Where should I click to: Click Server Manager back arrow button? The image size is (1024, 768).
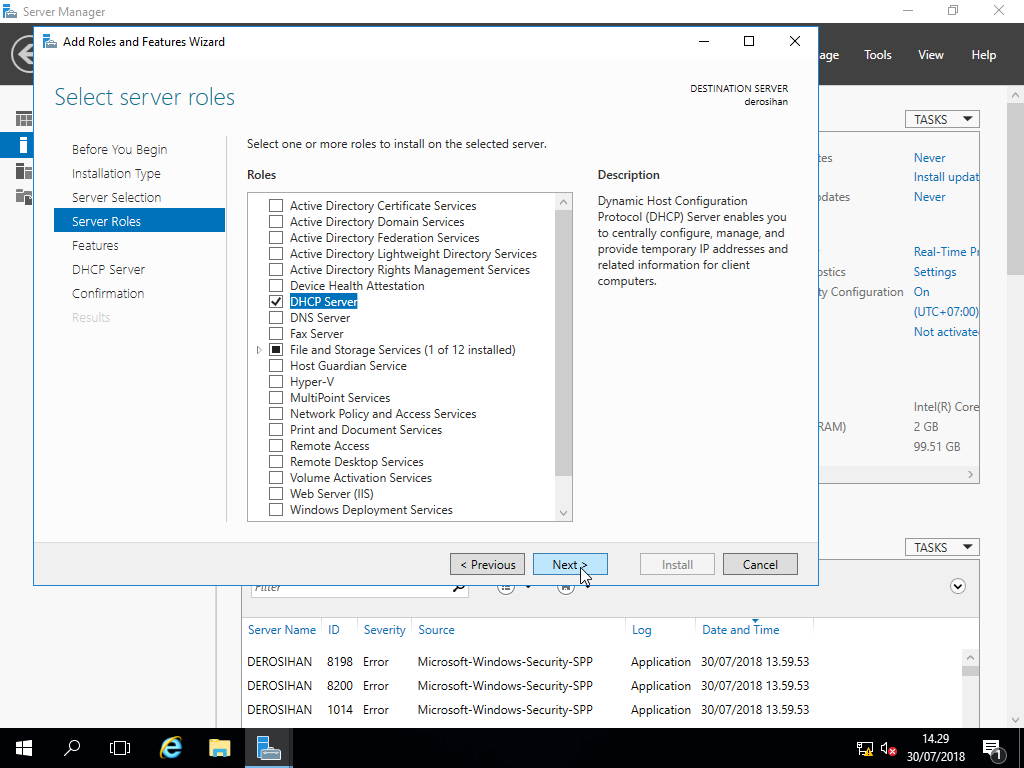click(24, 54)
